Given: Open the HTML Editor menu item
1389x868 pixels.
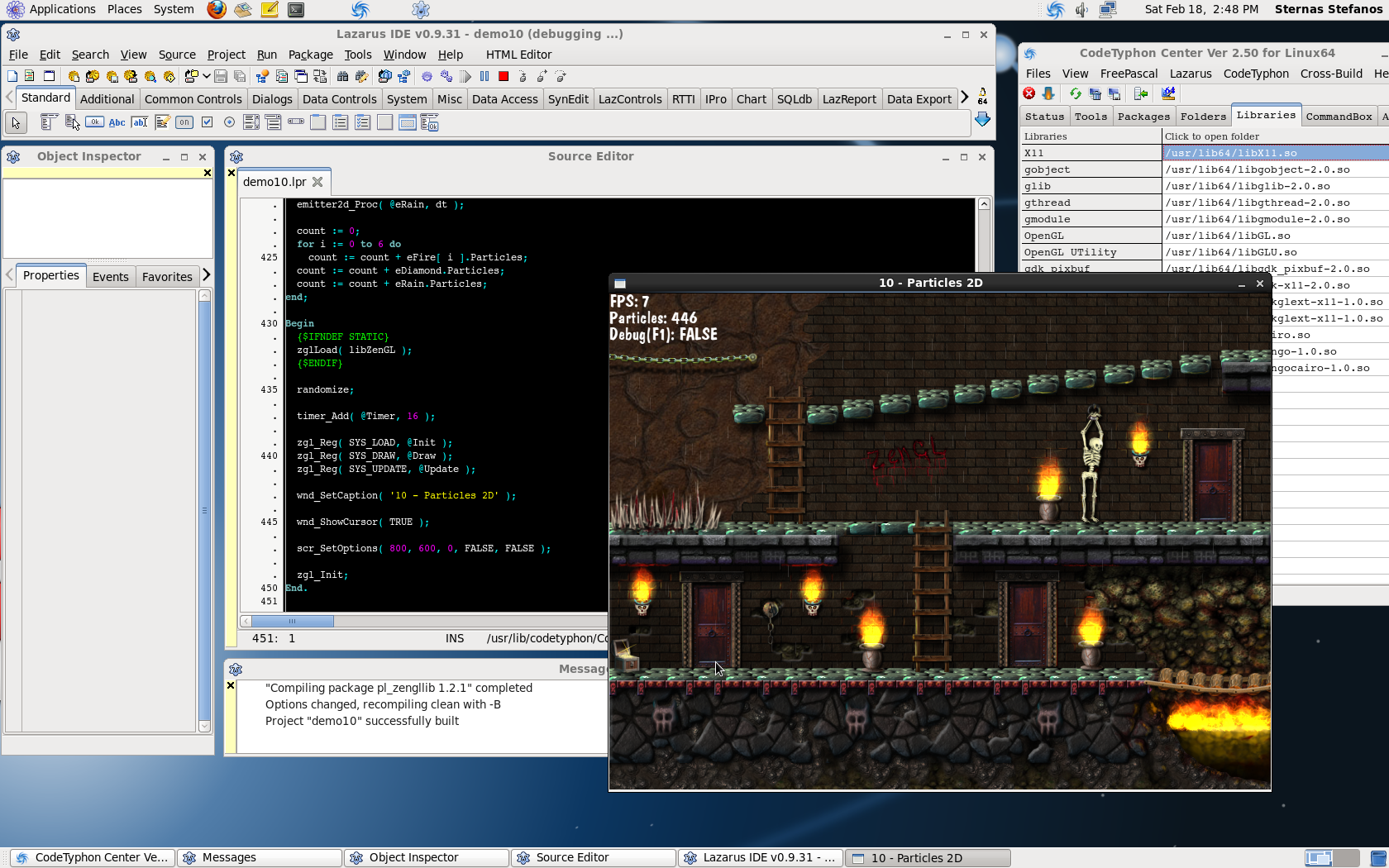Looking at the screenshot, I should point(518,55).
